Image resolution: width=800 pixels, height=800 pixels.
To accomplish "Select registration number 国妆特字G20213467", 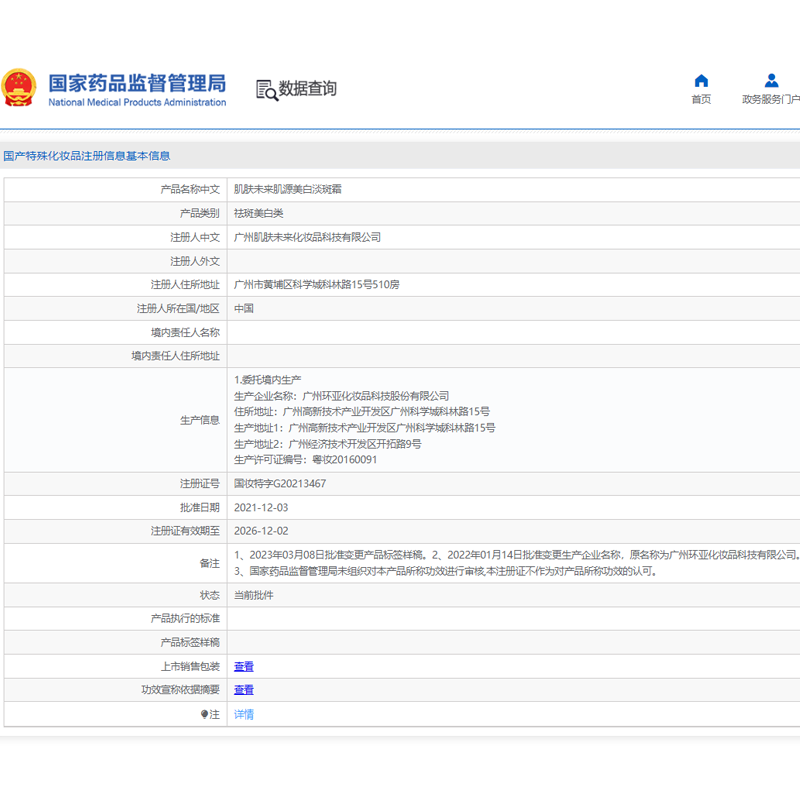I will pos(280,484).
